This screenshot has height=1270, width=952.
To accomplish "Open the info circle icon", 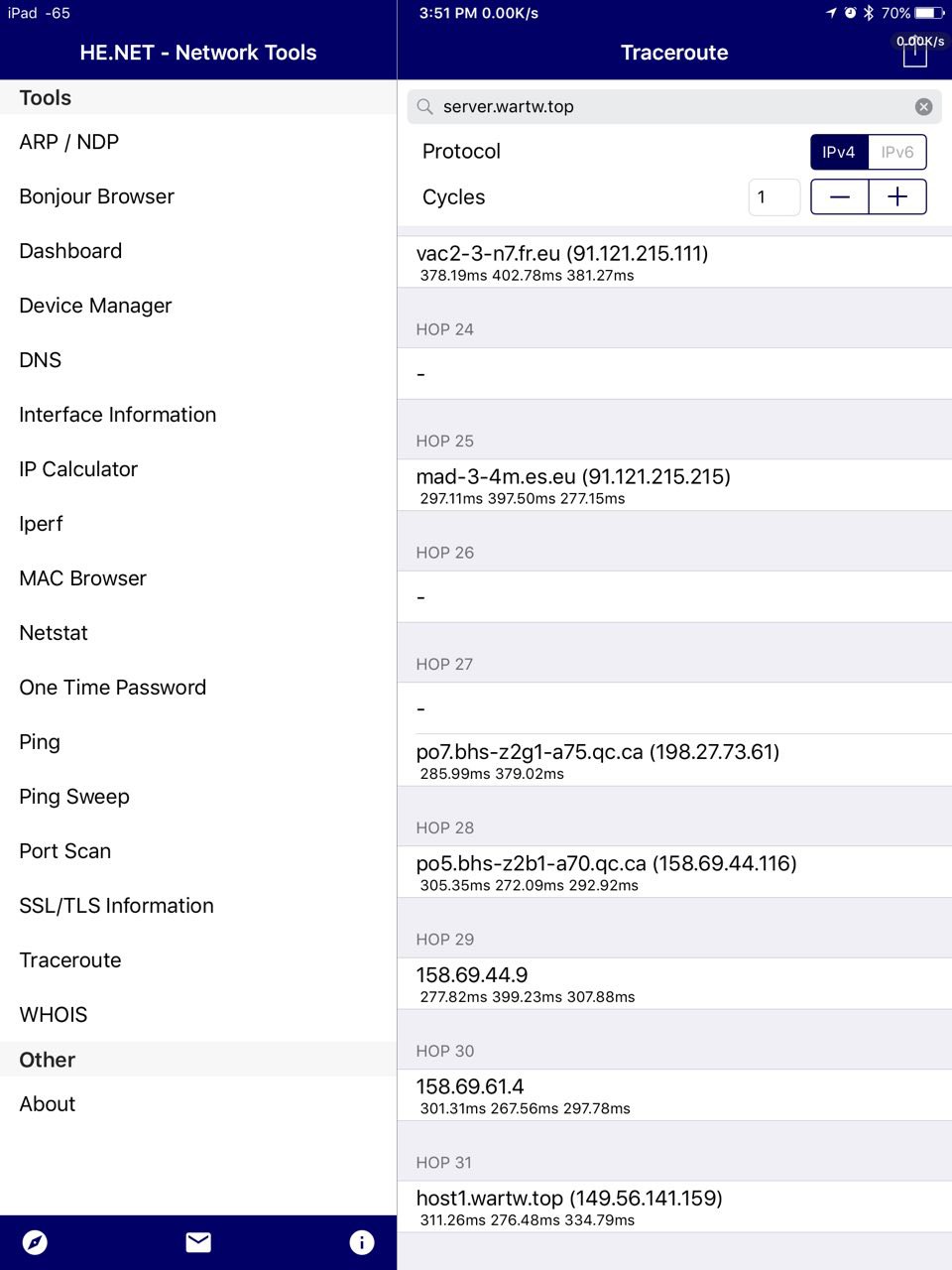I will click(362, 1242).
